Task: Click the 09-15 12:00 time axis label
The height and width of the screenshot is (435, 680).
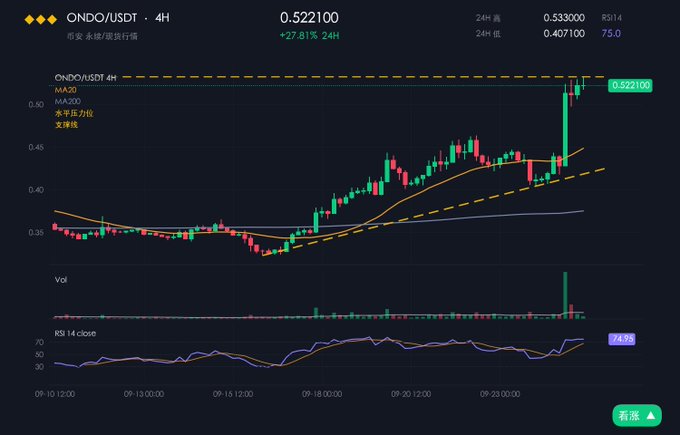Action: 233,394
